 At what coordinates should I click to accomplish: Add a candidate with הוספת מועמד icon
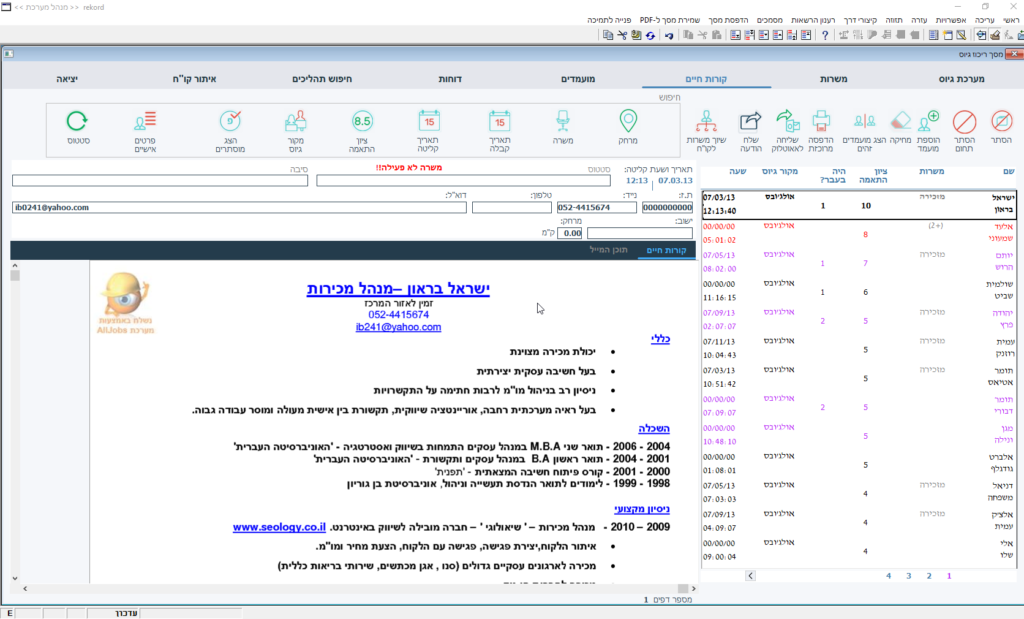tap(928, 121)
